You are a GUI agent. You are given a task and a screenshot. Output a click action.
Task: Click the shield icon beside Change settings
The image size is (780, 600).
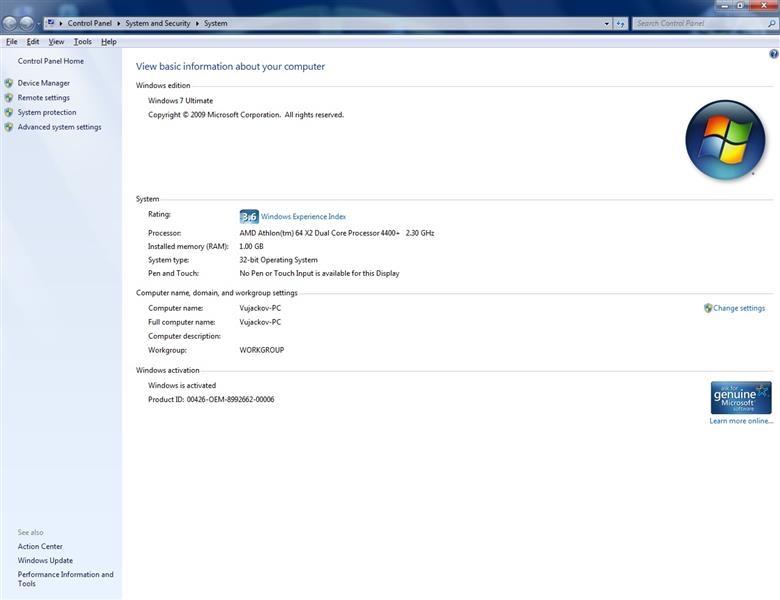(708, 308)
